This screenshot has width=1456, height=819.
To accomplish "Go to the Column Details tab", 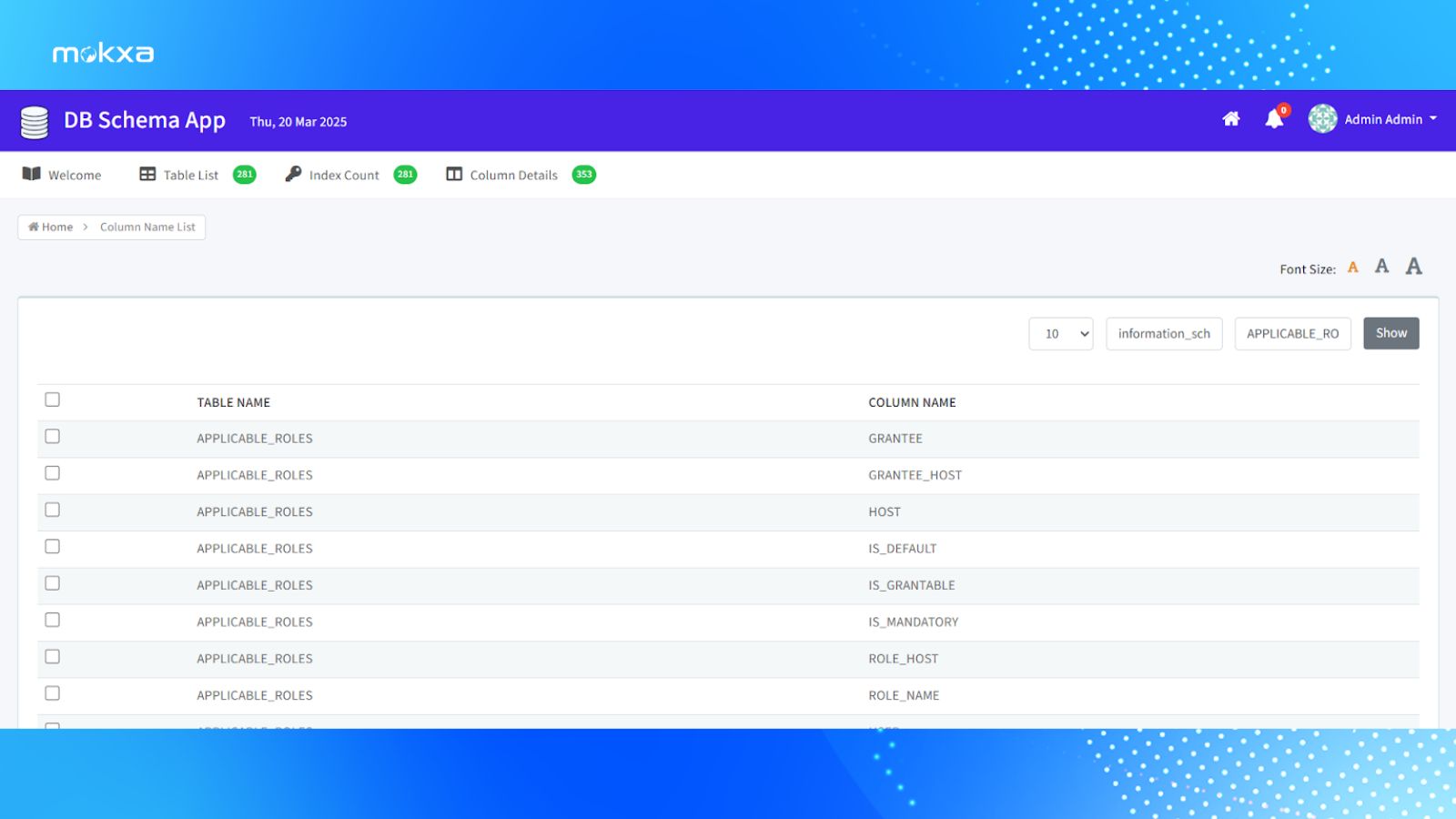I will click(x=513, y=175).
